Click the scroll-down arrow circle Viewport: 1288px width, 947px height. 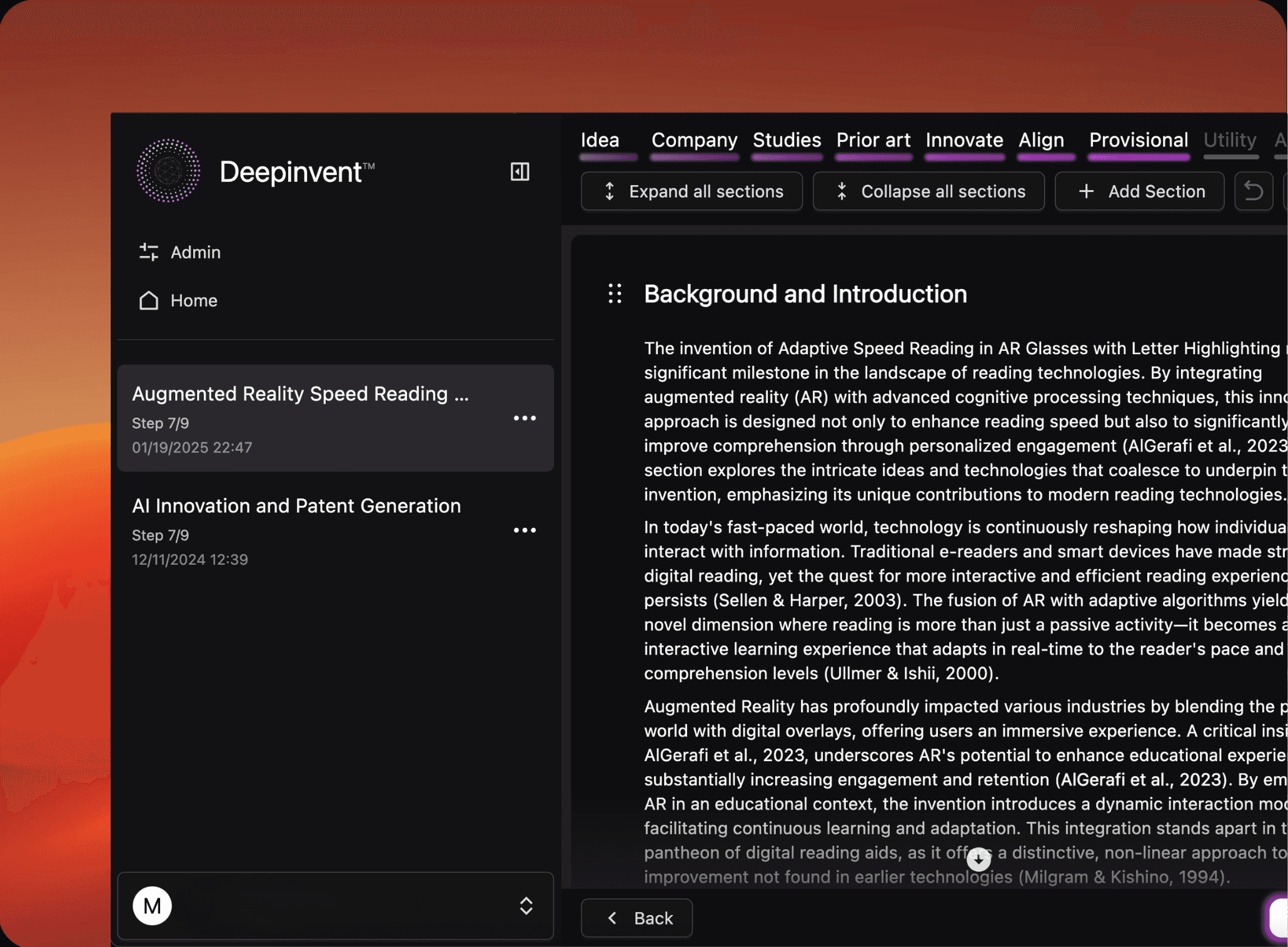click(x=979, y=859)
